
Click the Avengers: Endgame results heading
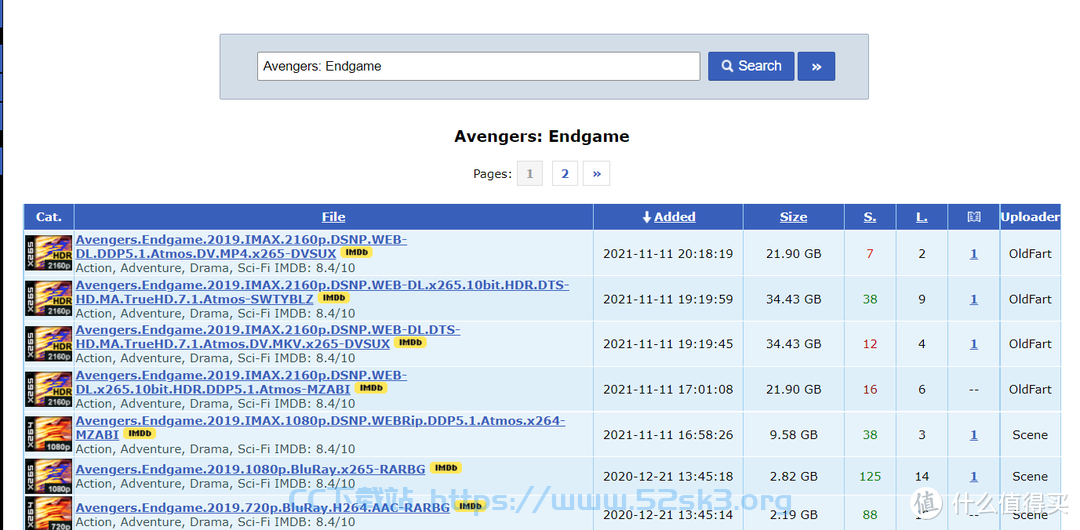[541, 136]
